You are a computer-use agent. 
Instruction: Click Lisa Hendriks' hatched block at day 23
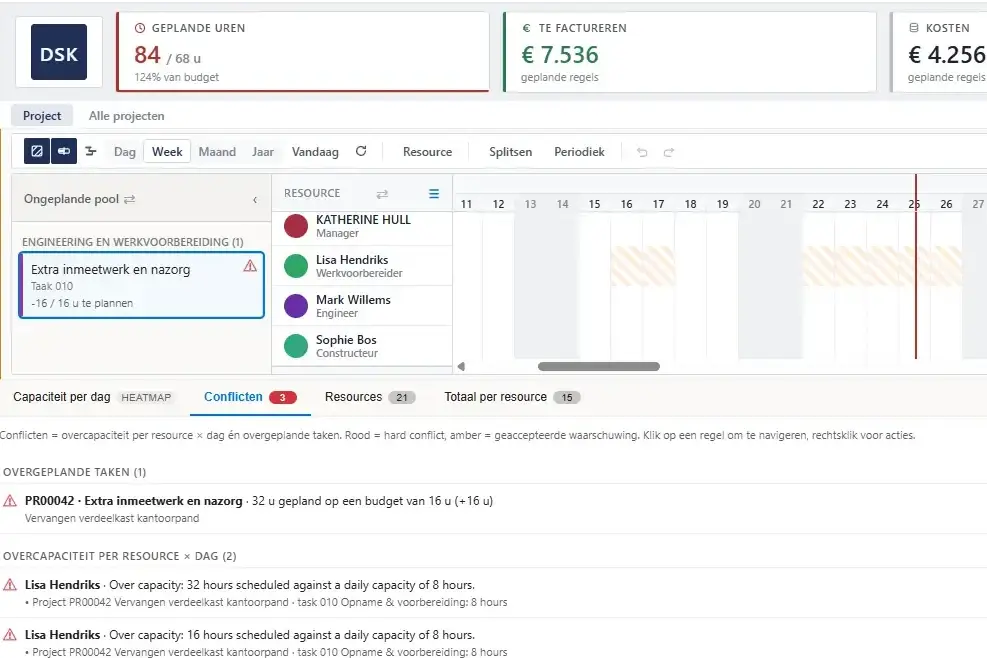[850, 266]
